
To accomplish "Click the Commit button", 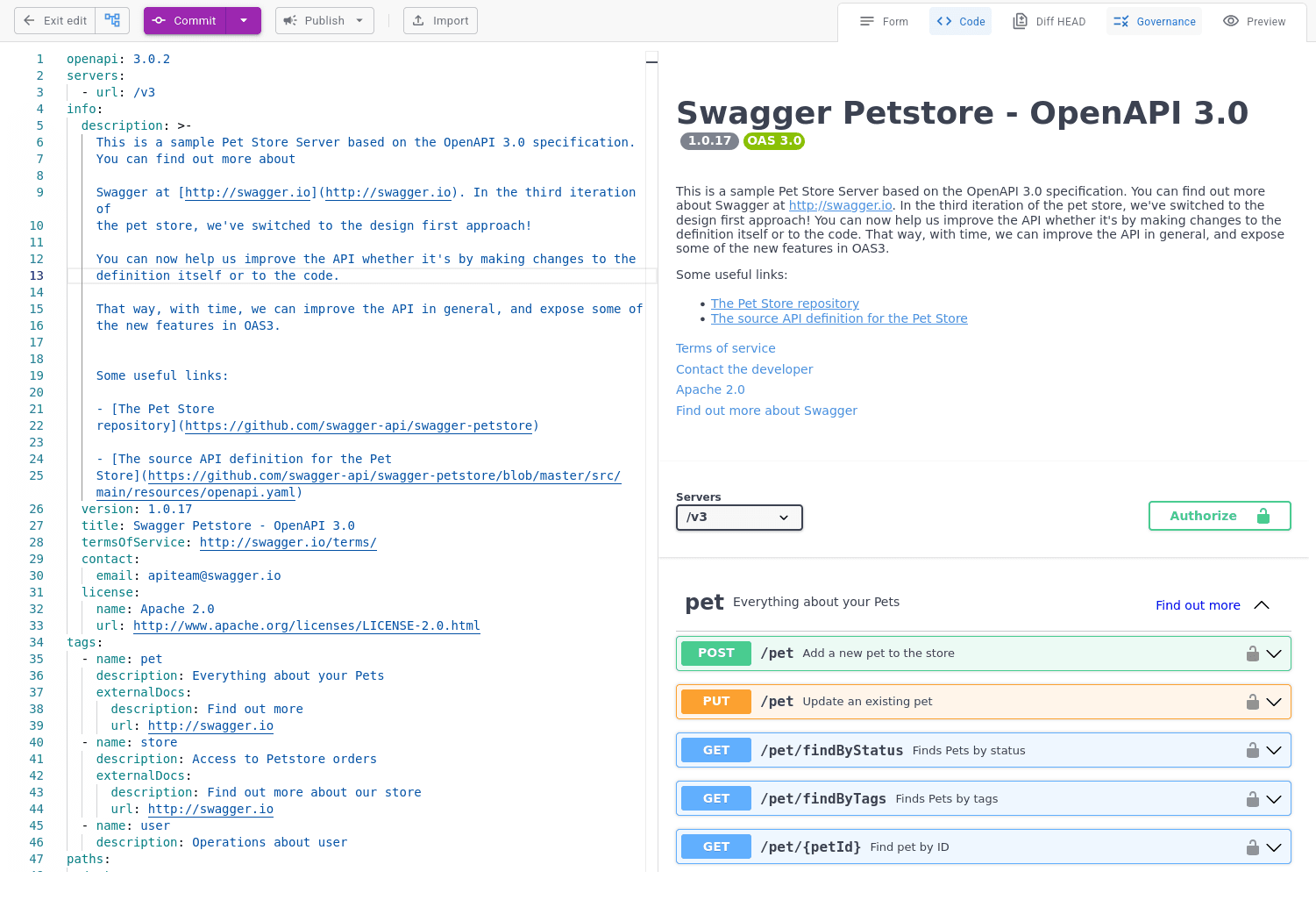I will click(x=185, y=21).
